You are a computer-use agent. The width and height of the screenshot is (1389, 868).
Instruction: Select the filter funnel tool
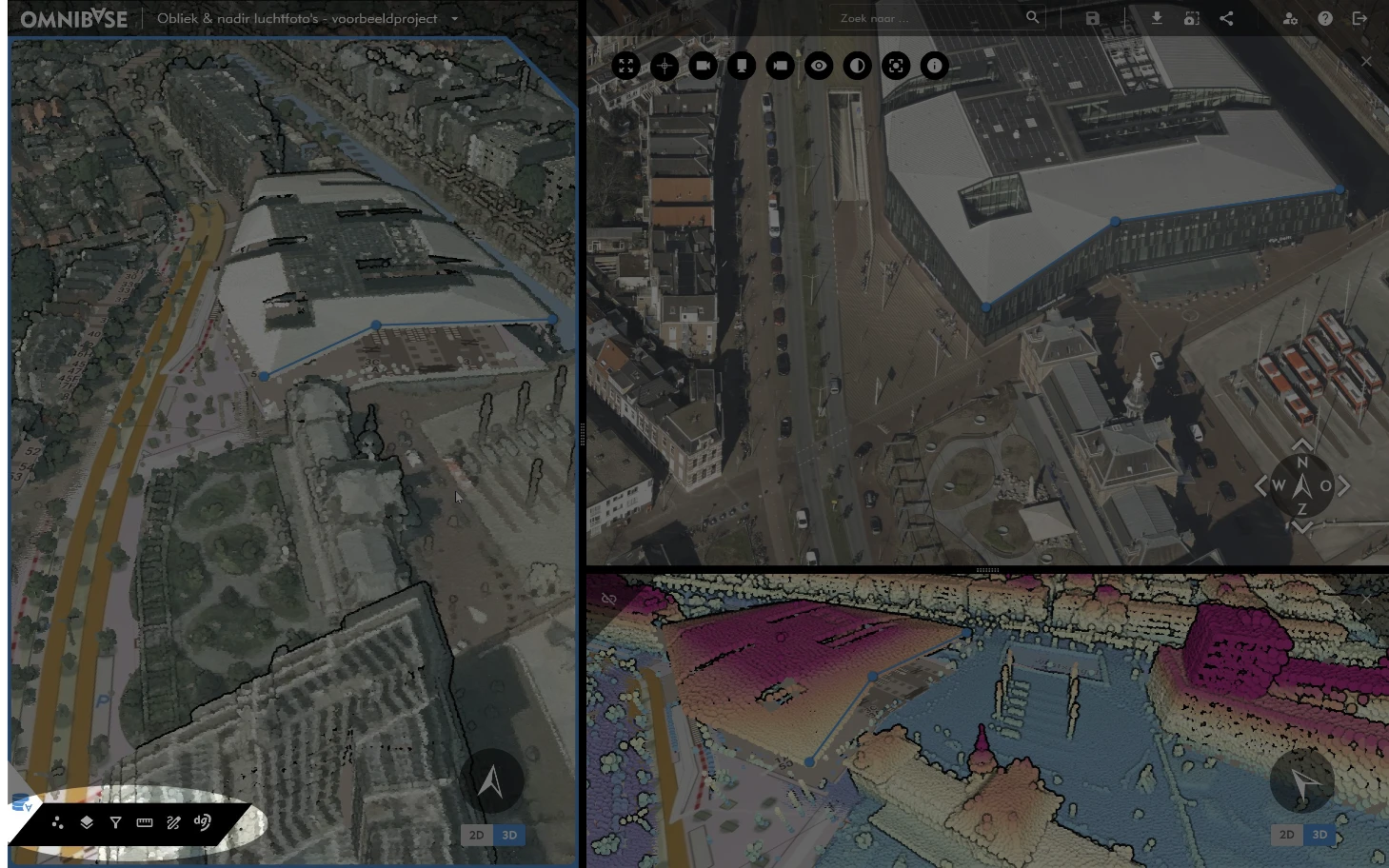tap(115, 822)
